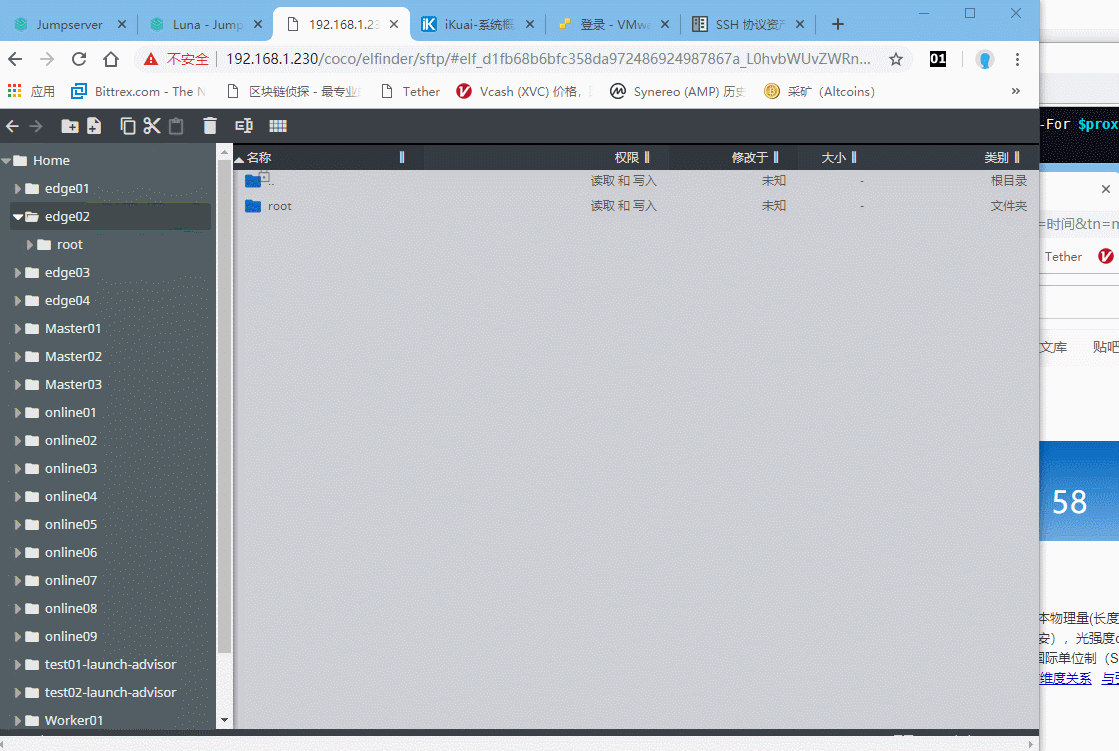Toggle sorting on the 权限 column
Image resolution: width=1119 pixels, height=751 pixels.
624,157
